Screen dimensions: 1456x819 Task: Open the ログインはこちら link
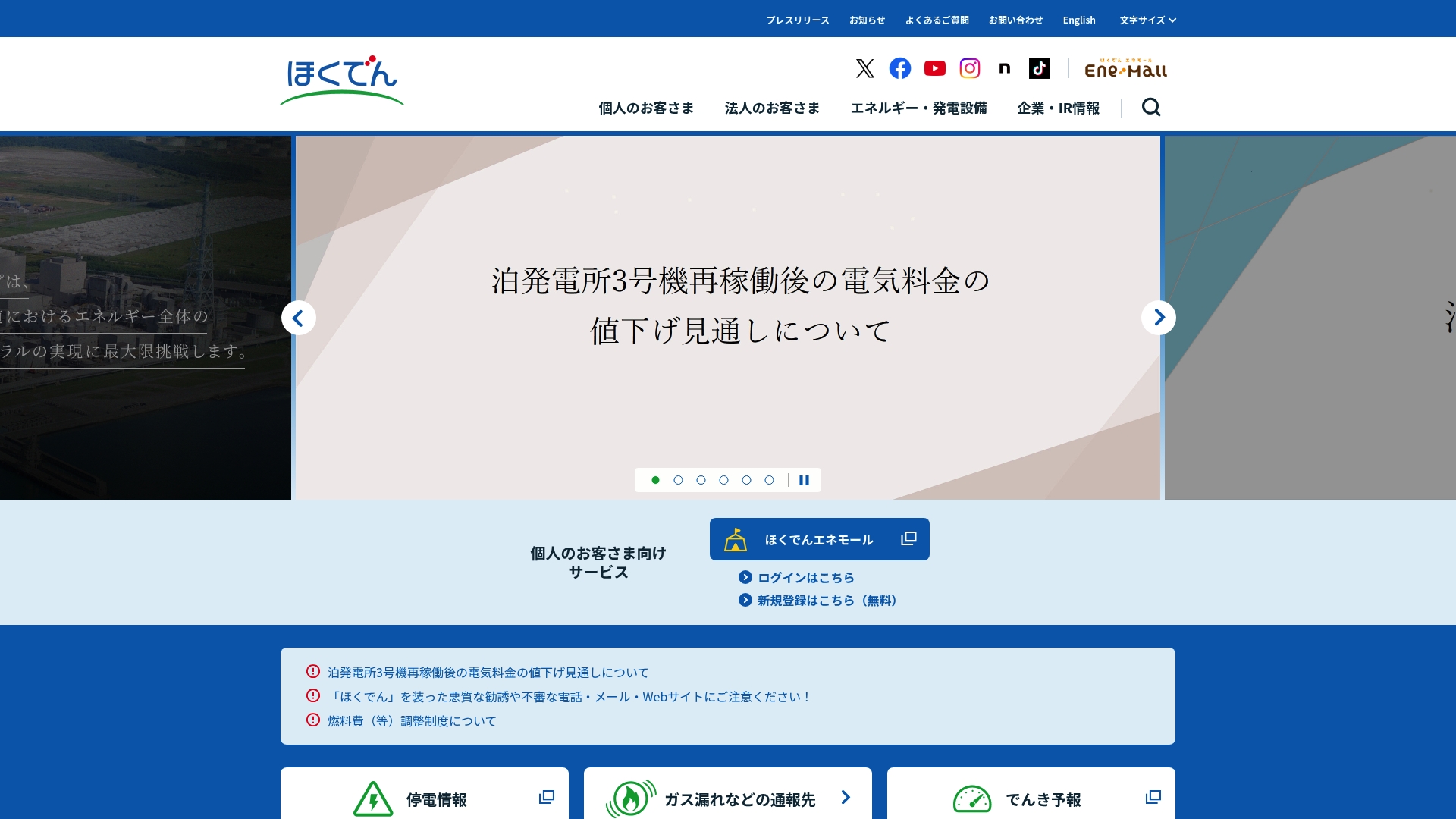pos(797,578)
